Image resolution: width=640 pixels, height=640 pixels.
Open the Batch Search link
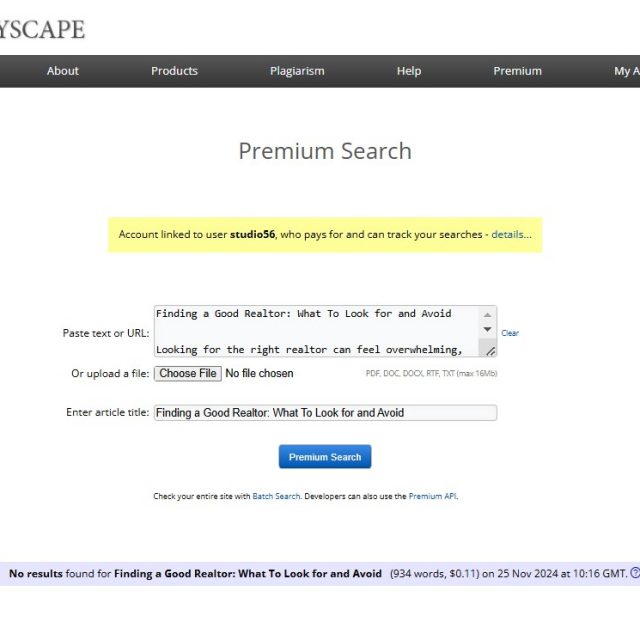click(x=276, y=496)
